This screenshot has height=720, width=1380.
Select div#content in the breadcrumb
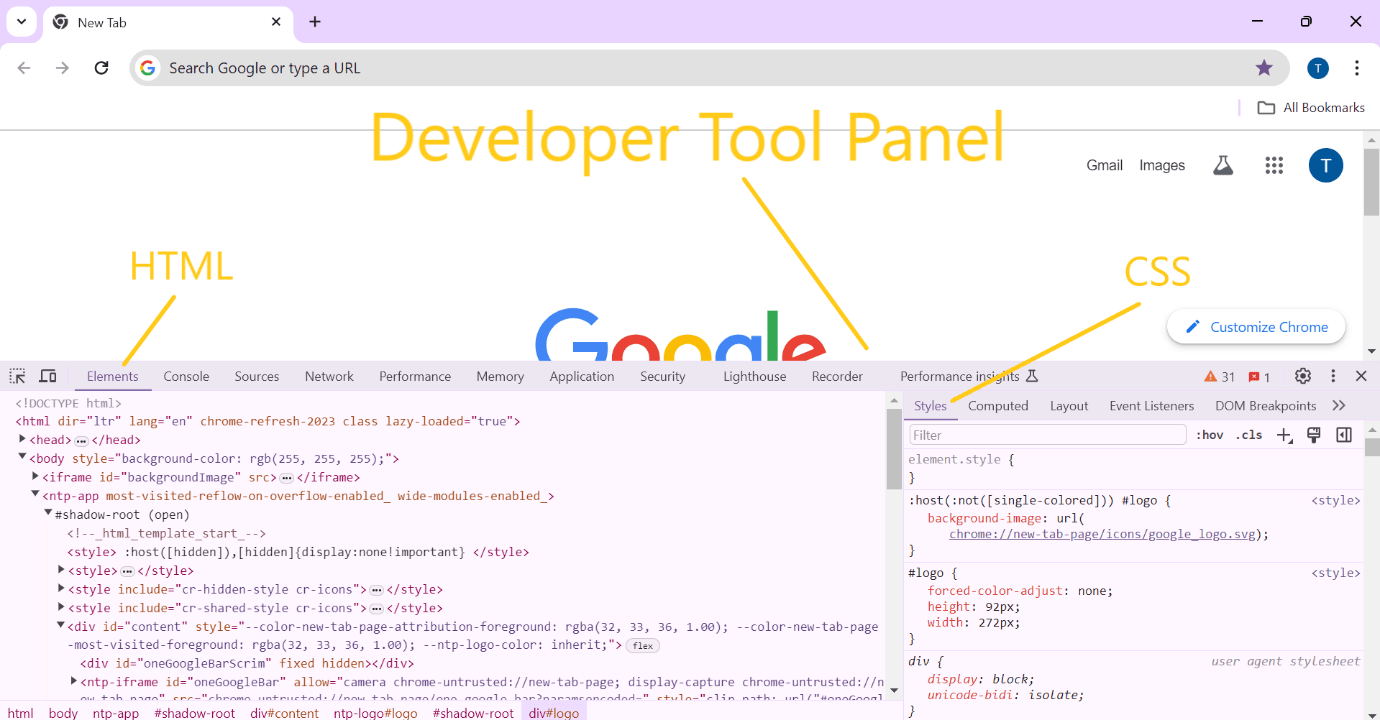(285, 713)
